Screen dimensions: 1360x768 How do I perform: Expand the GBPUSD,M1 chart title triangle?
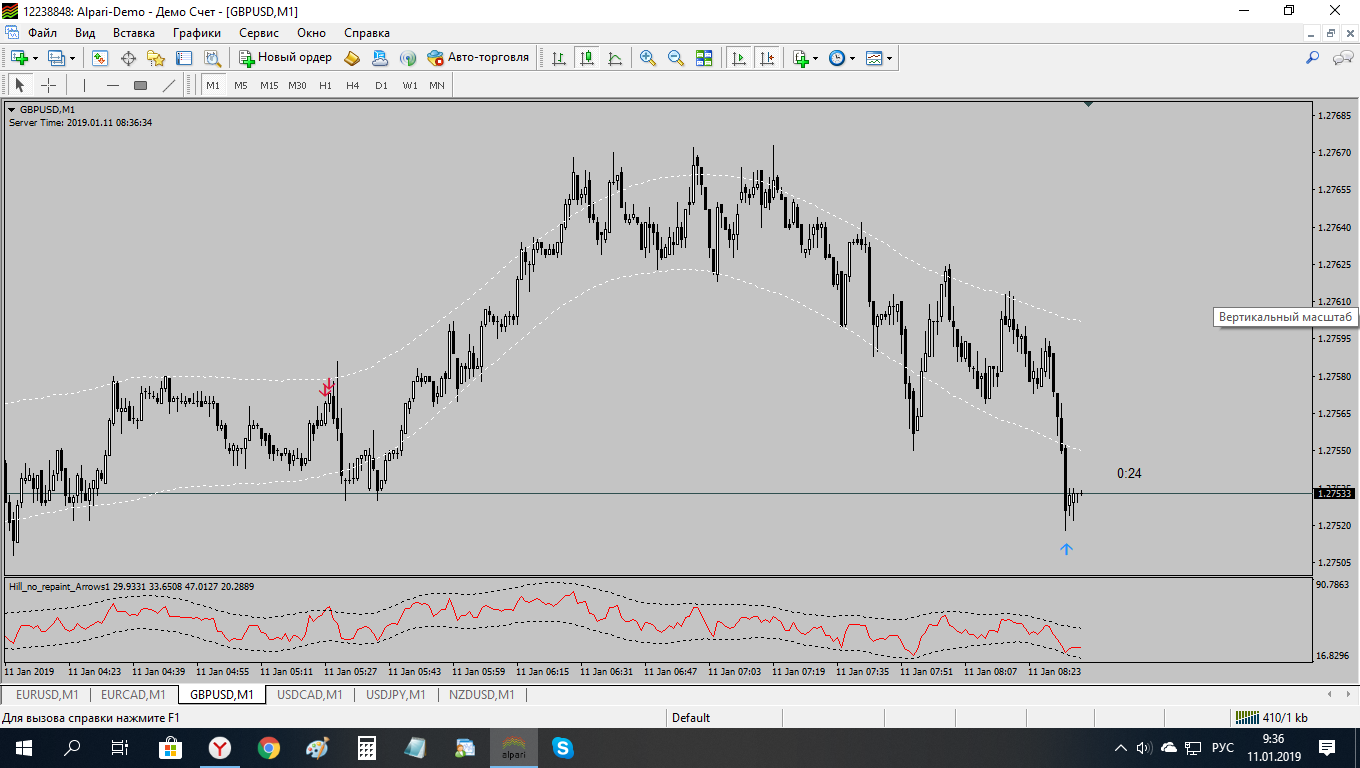coord(12,109)
